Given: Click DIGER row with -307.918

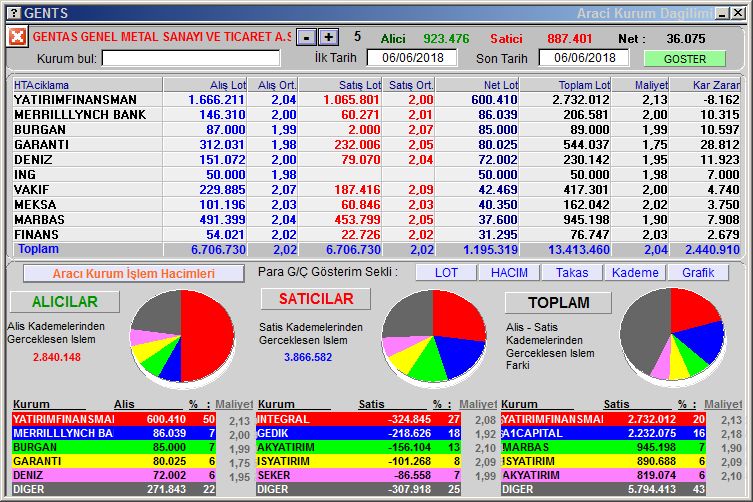Looking at the screenshot, I should 359,489.
